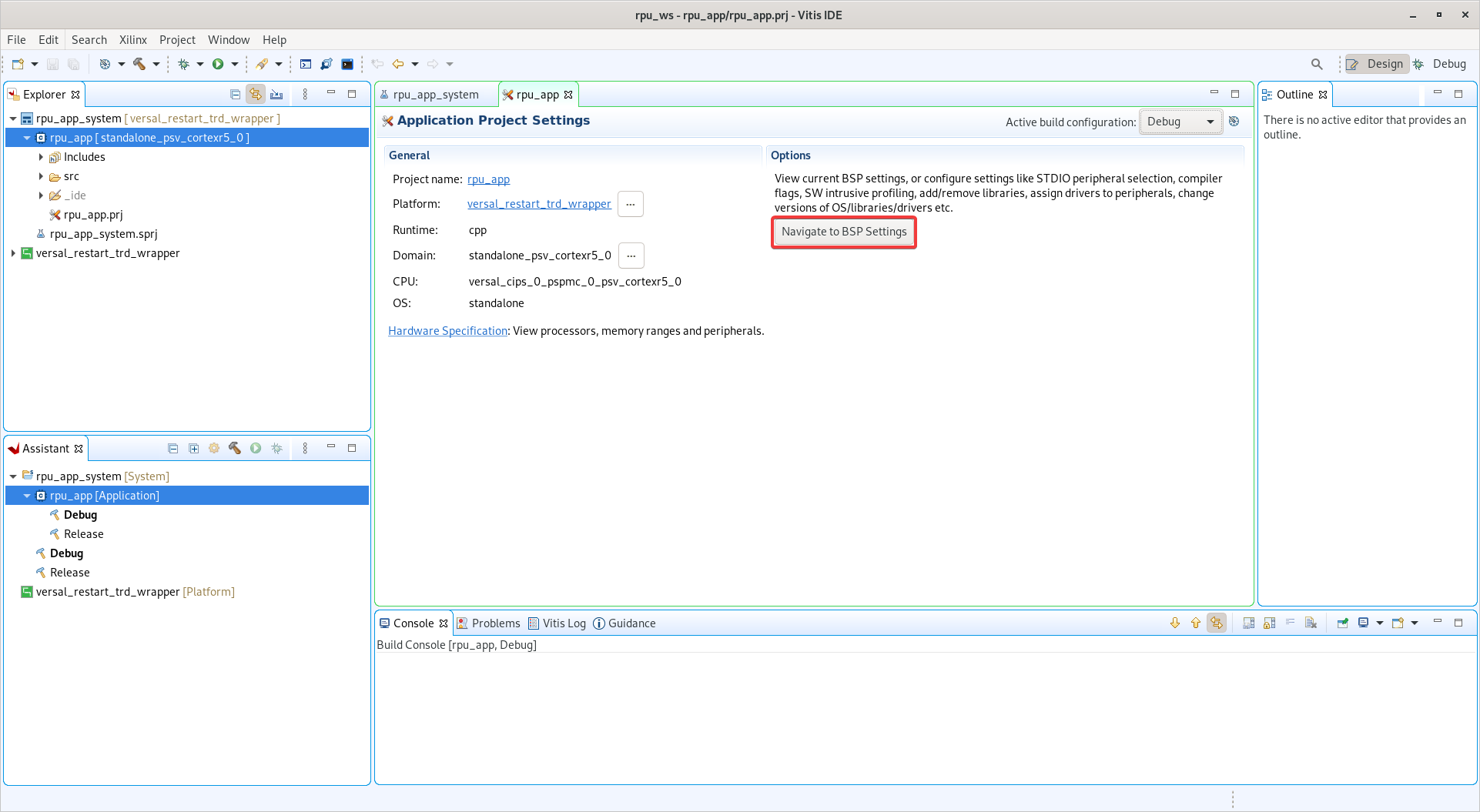Switch to Debug perspective
This screenshot has width=1480, height=812.
[x=1440, y=64]
